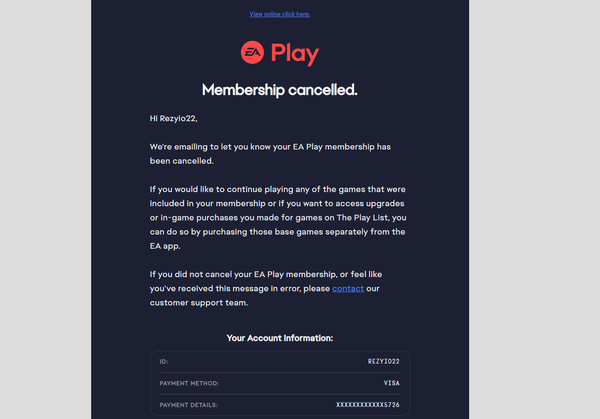Viewport: 600px width, 419px height.
Task: Click the 'Hi Rezyio22,' greeting
Action: point(180,118)
